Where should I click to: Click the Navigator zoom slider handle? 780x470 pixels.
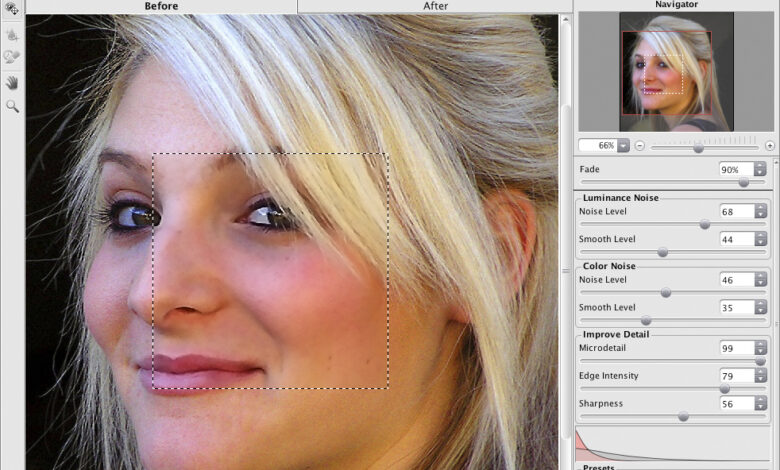tap(697, 146)
